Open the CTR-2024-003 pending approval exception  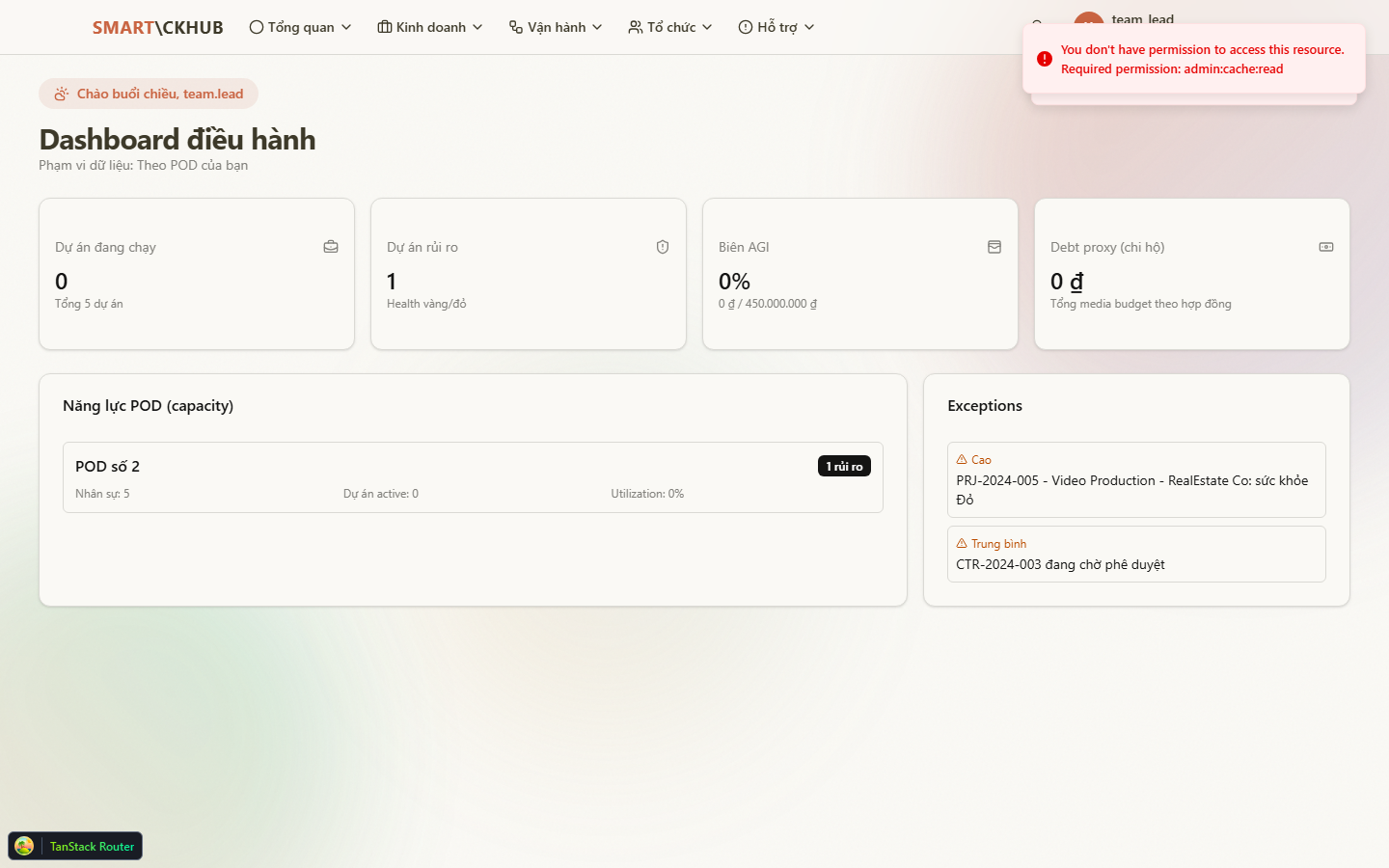point(1135,564)
